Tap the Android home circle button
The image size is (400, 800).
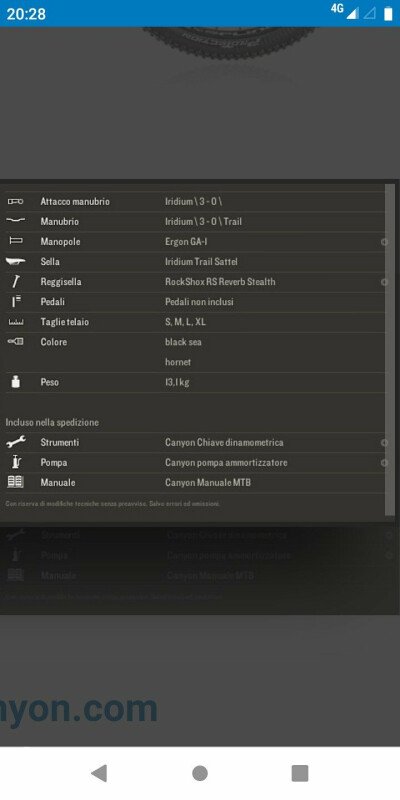pos(200,773)
